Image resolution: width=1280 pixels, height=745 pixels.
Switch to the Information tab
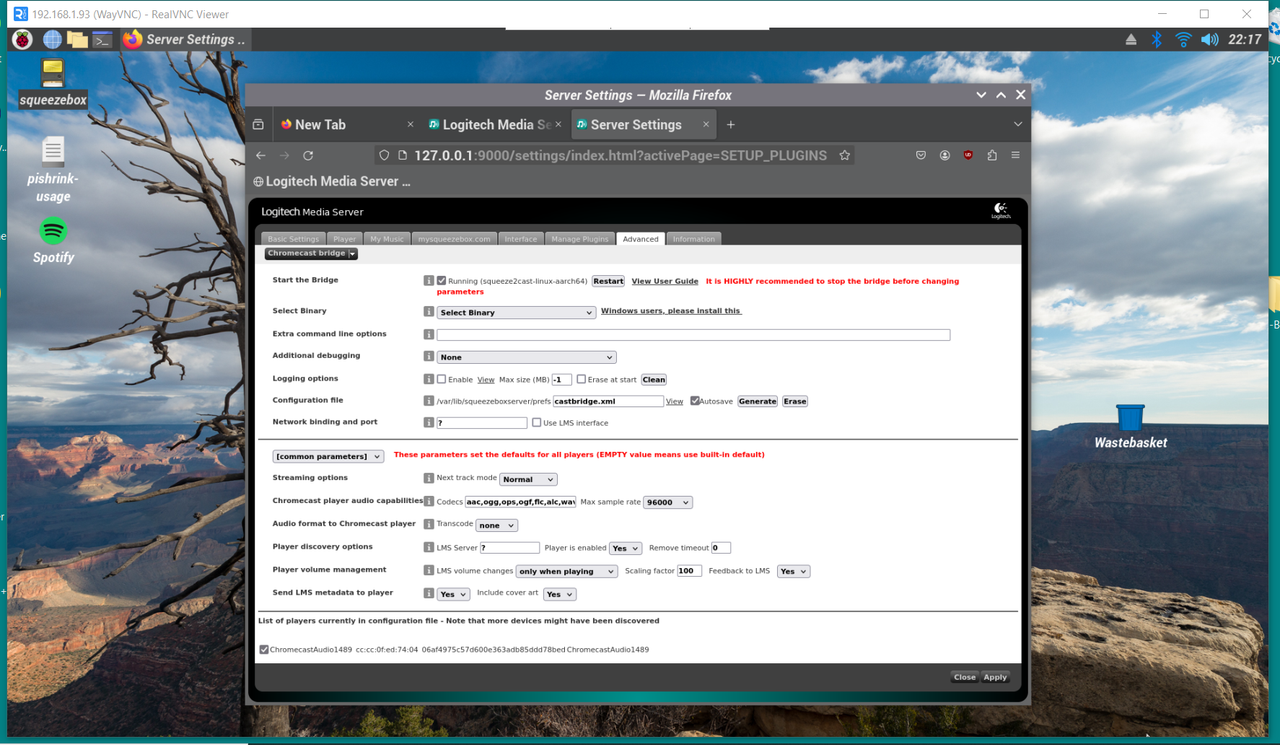coord(693,239)
